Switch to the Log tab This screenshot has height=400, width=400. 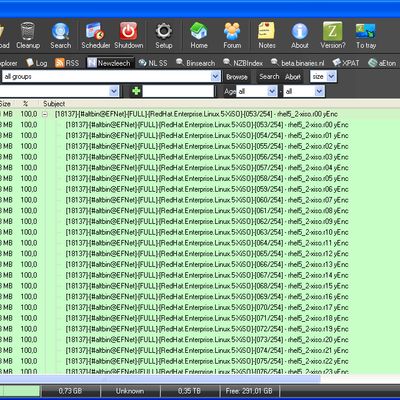click(x=37, y=63)
